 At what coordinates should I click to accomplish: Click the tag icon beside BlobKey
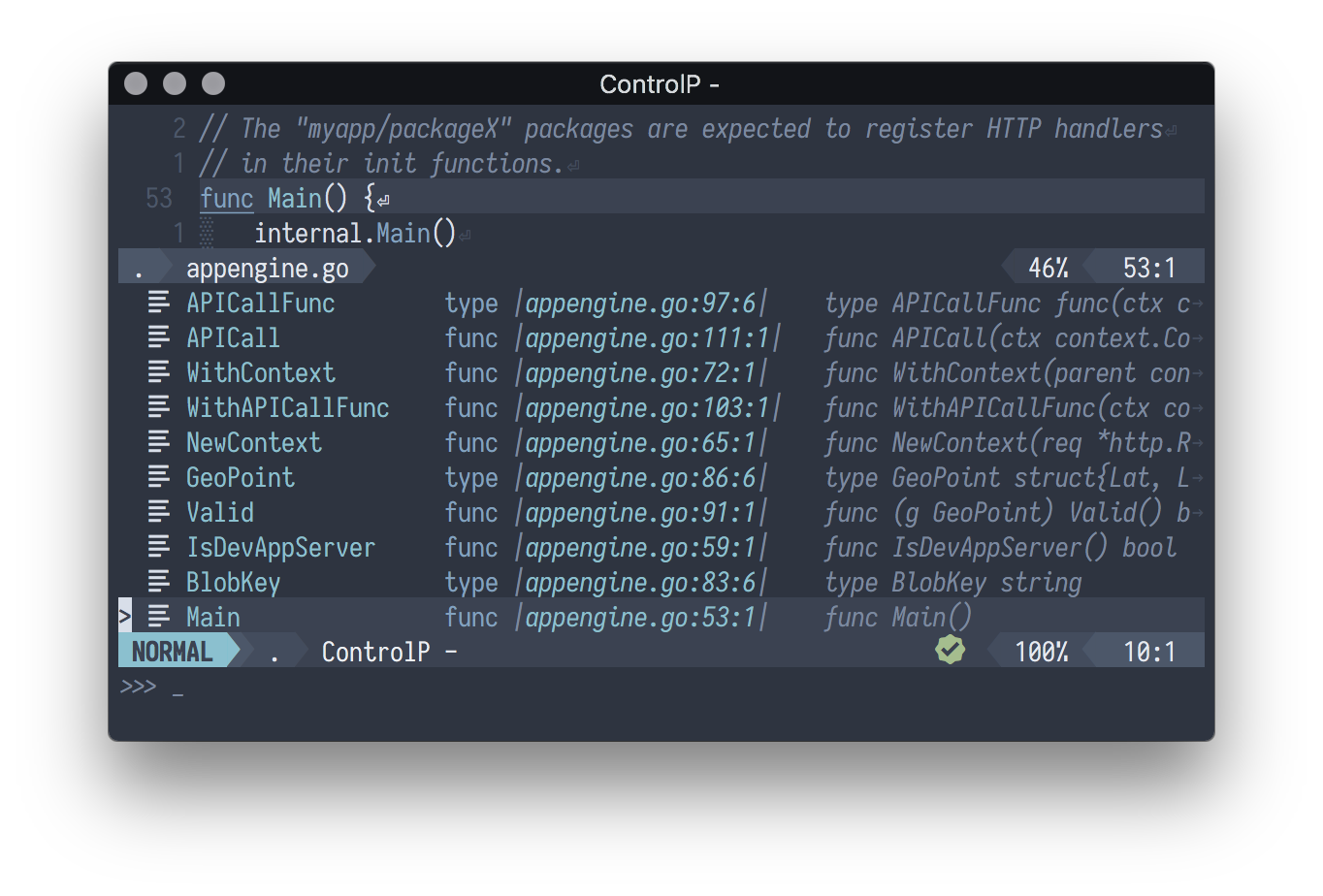tap(159, 583)
